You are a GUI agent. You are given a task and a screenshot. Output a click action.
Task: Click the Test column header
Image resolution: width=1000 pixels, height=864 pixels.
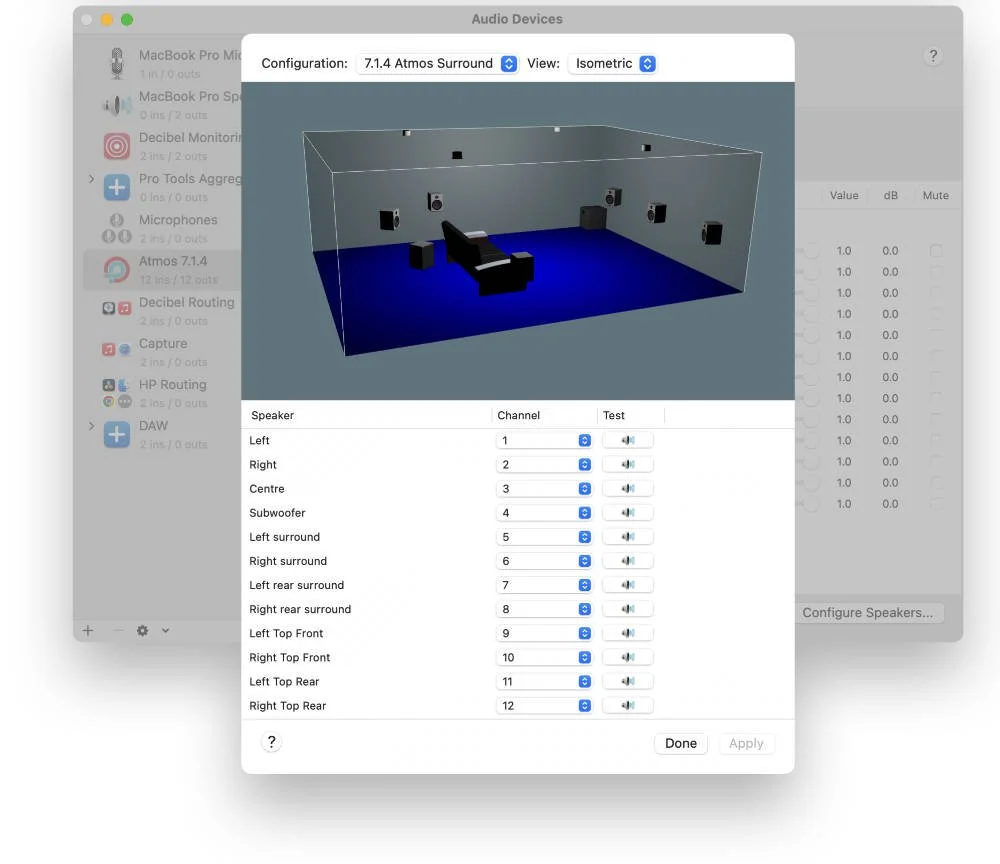(x=614, y=416)
